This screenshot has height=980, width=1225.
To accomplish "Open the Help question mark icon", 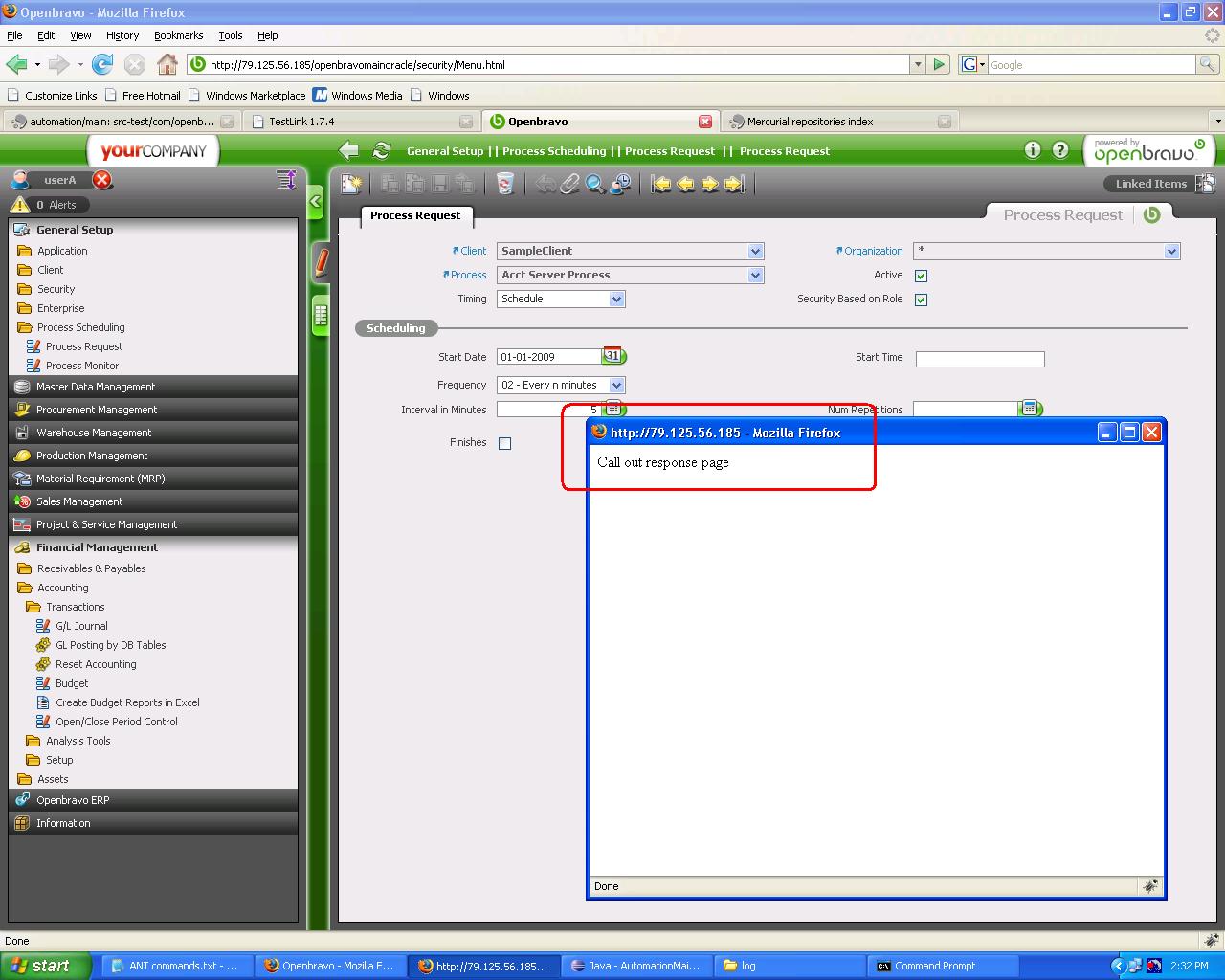I will click(1060, 150).
